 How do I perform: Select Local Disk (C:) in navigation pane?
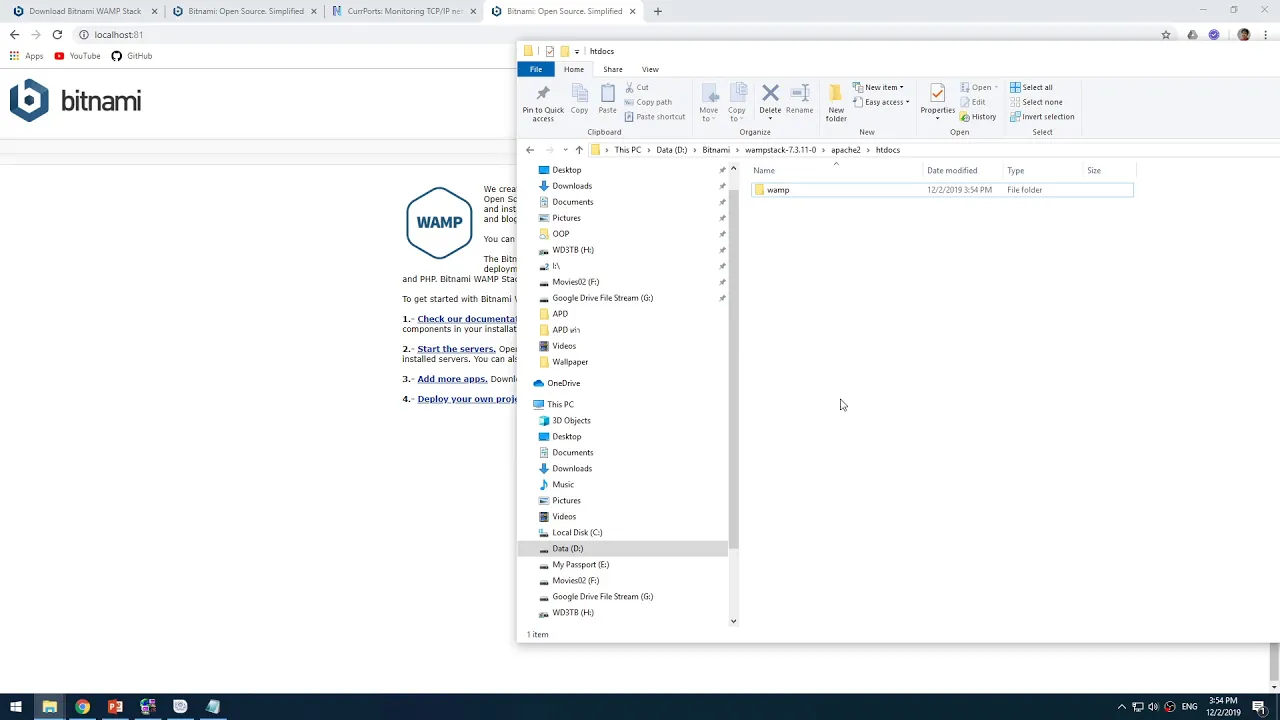(x=577, y=532)
